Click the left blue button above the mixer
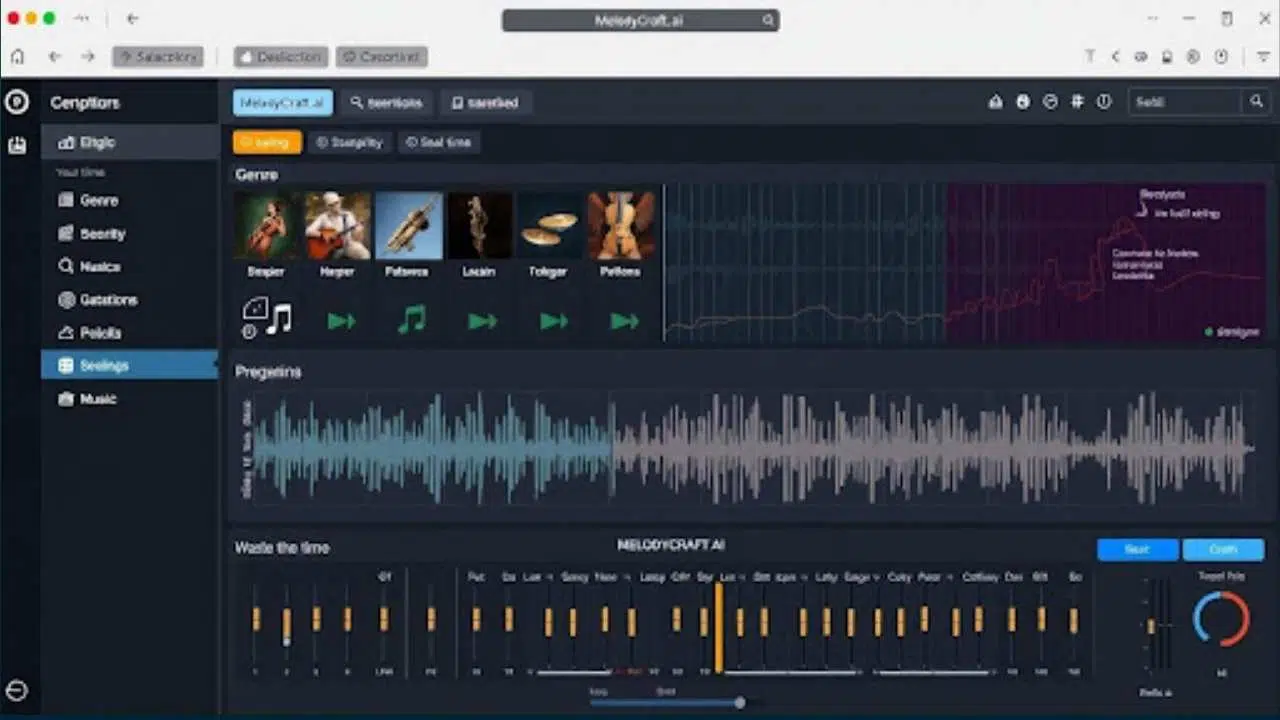This screenshot has height=720, width=1280. [x=1138, y=549]
